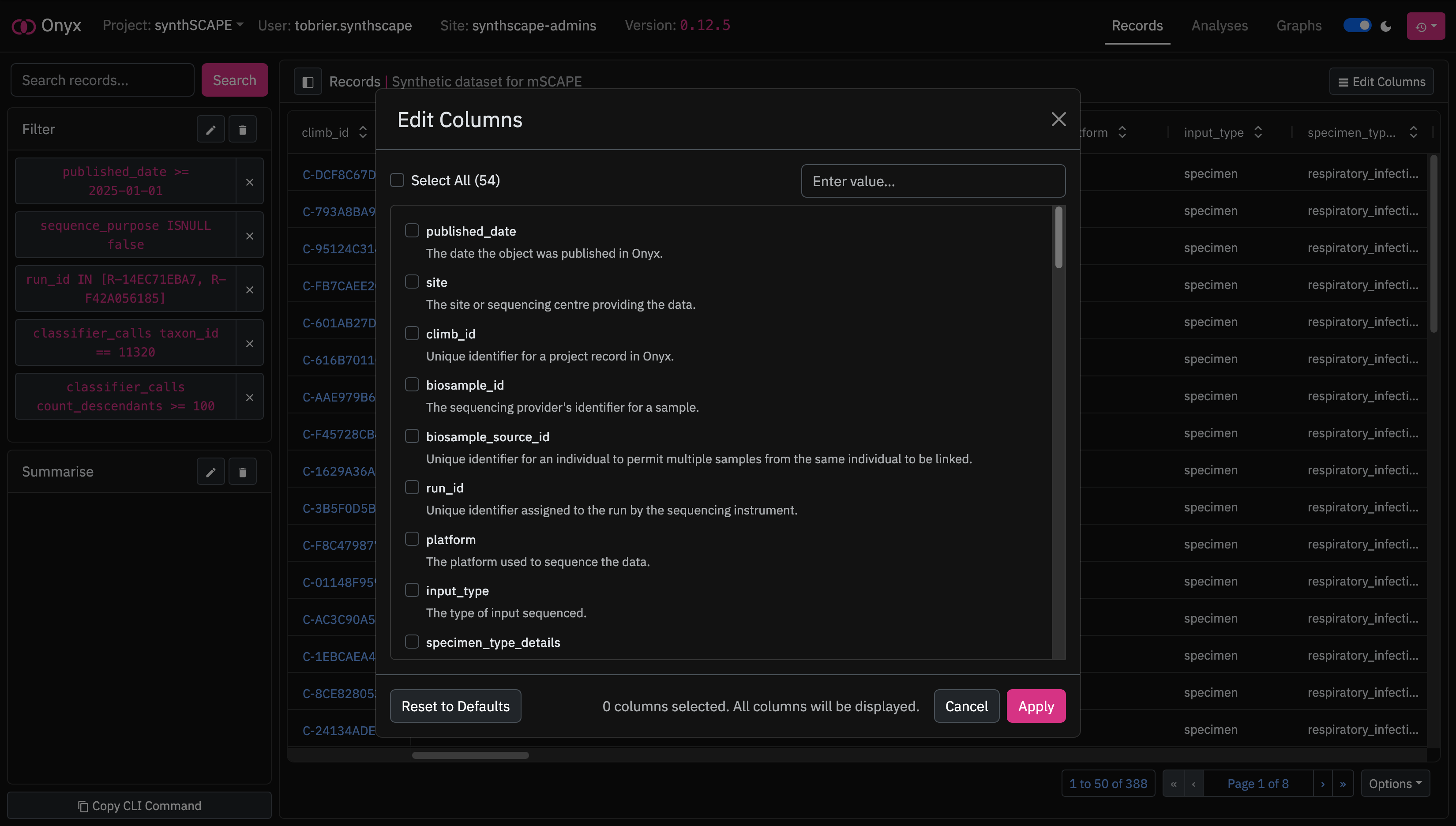This screenshot has width=1456, height=826.
Task: Go to first page of records
Action: tap(1174, 784)
